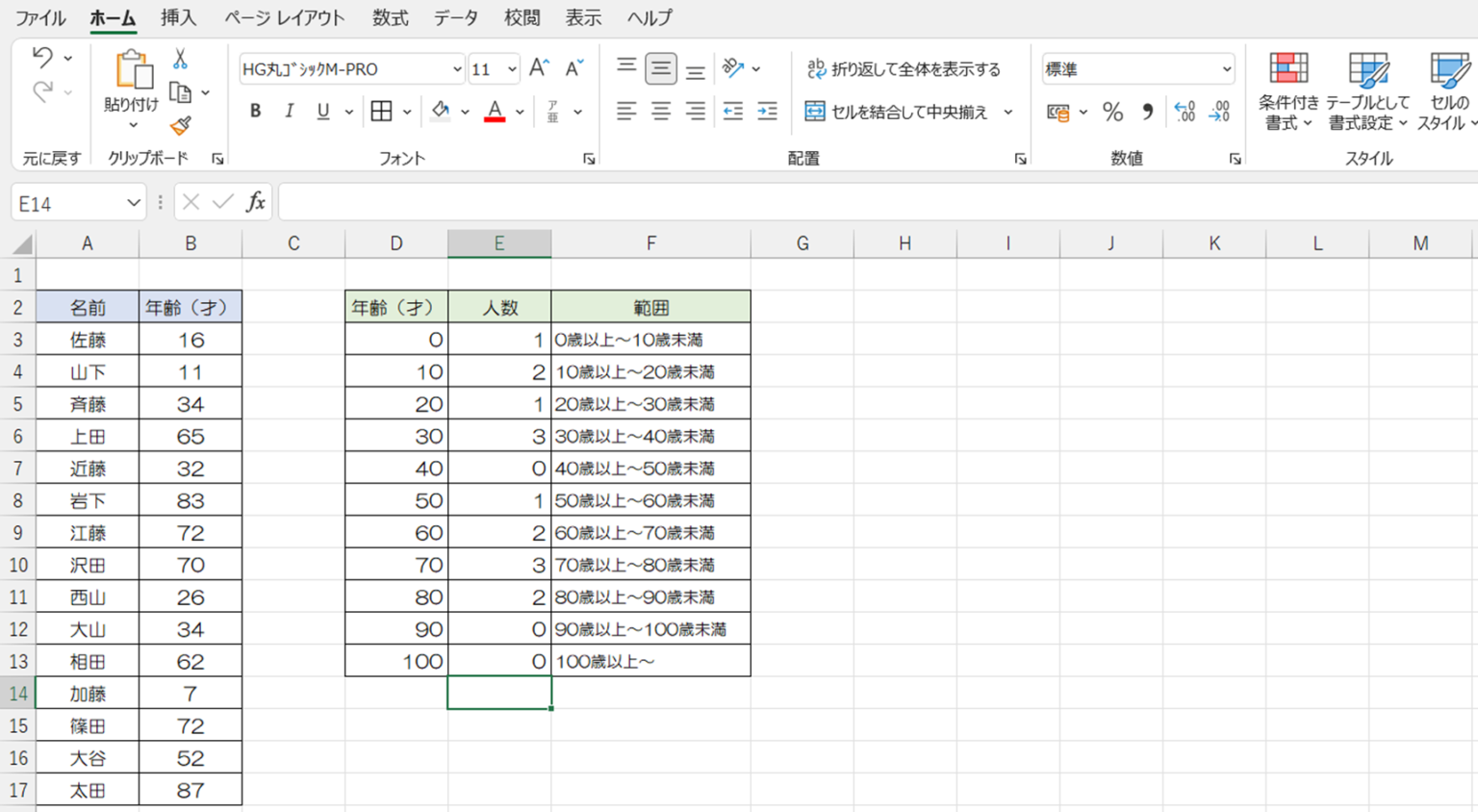Viewport: 1478px width, 812px height.
Task: Toggle Bold formatting
Action: pyautogui.click(x=255, y=112)
